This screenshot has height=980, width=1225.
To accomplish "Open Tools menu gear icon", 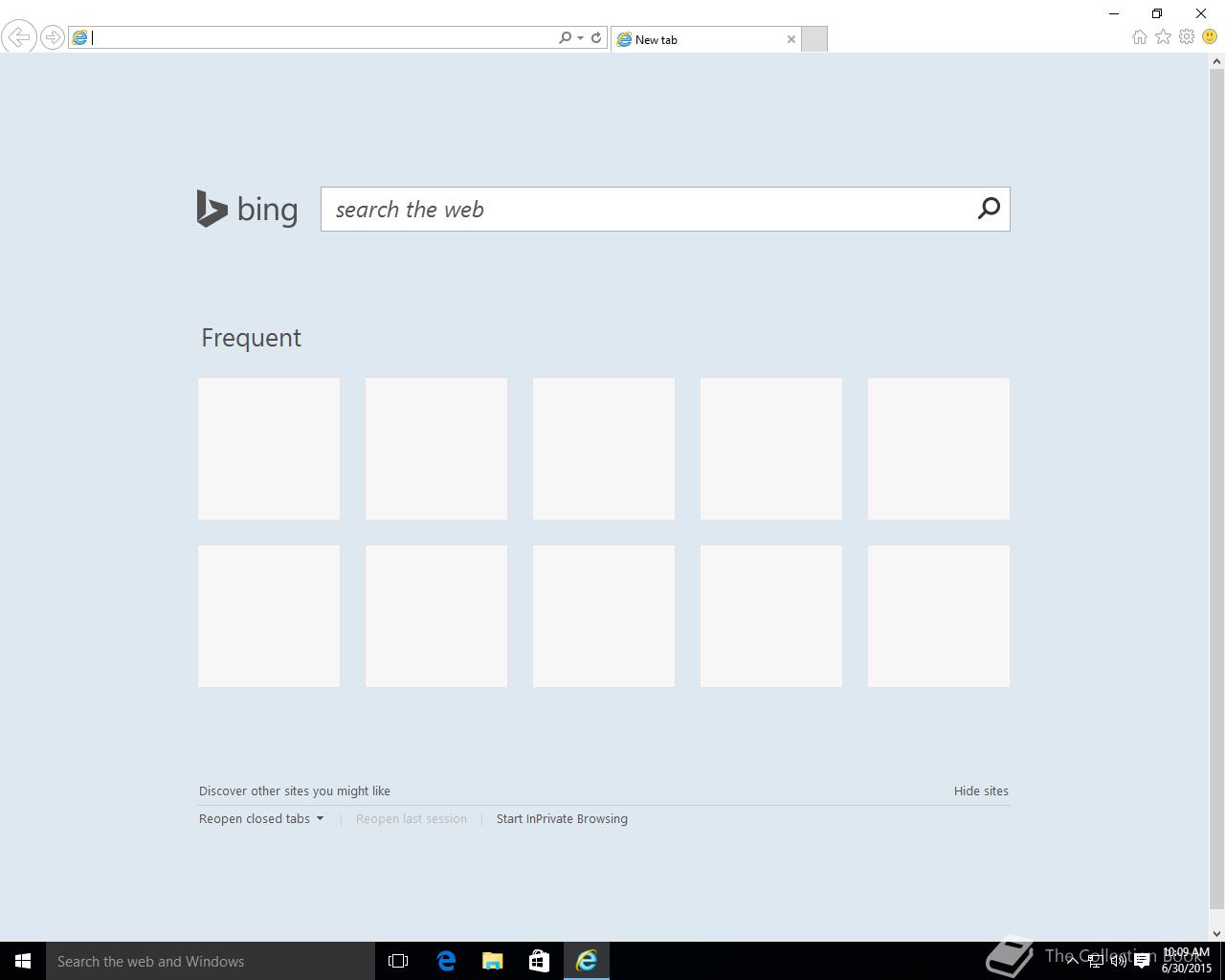I will pyautogui.click(x=1187, y=36).
